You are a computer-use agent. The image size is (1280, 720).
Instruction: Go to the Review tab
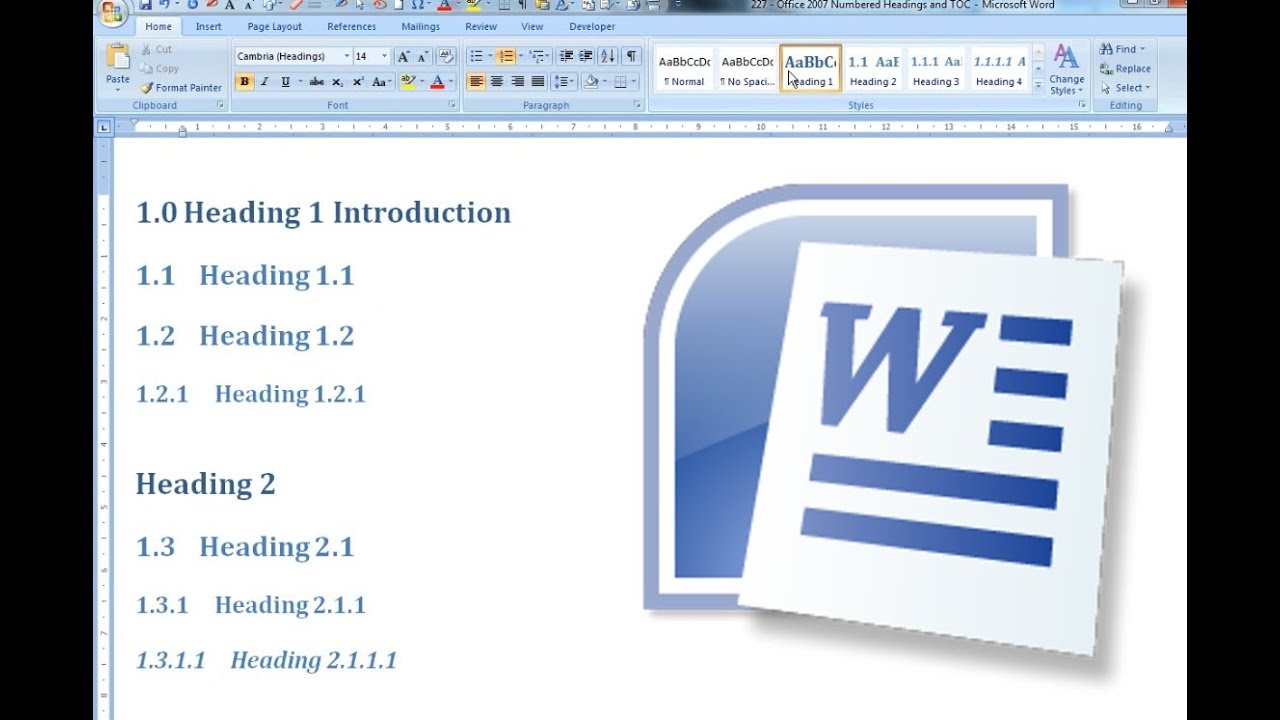[x=481, y=27]
